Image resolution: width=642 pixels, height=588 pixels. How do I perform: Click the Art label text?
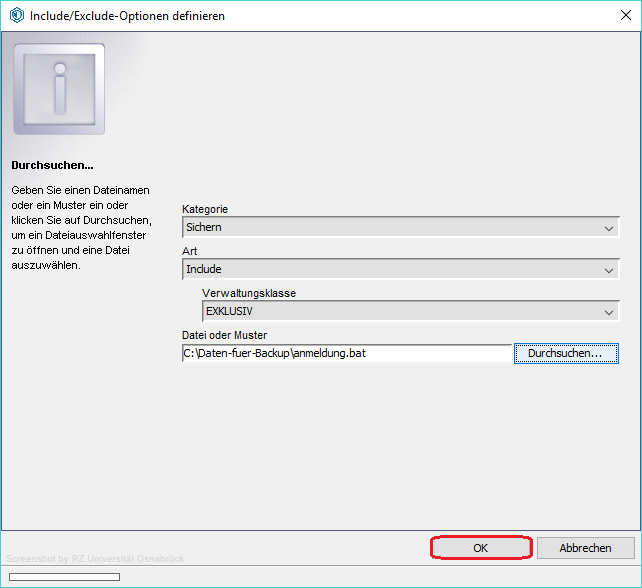[188, 251]
